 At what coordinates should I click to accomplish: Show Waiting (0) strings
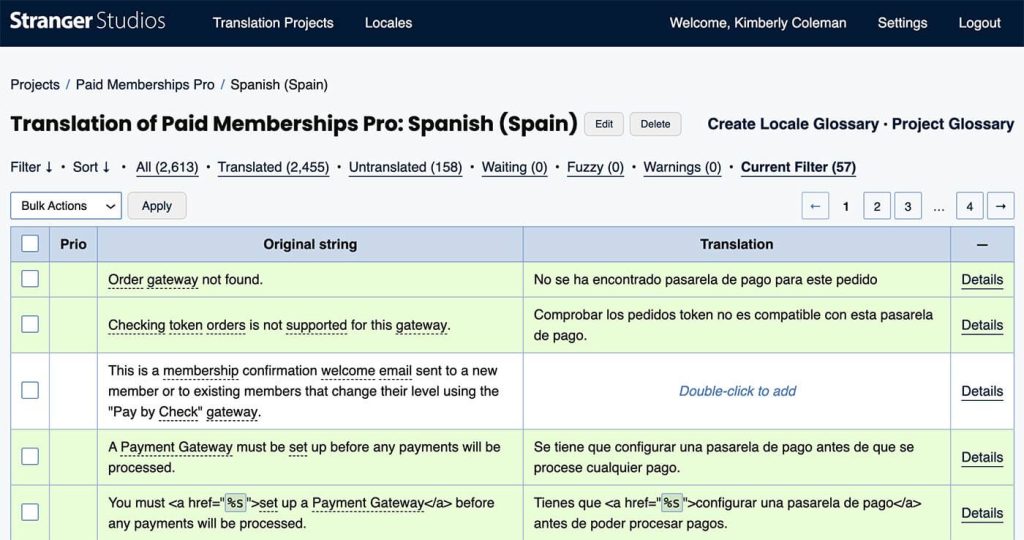coord(515,167)
